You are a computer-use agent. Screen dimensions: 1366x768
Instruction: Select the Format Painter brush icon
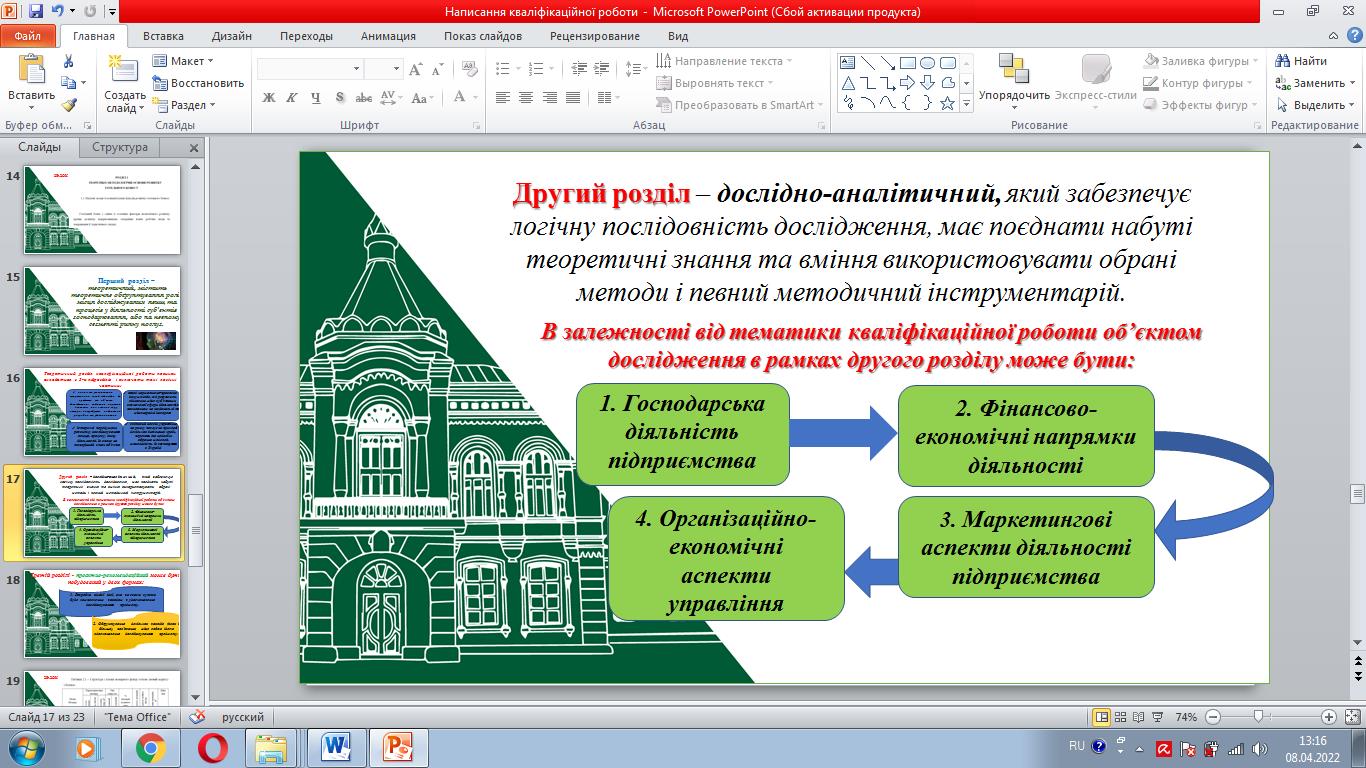[68, 105]
